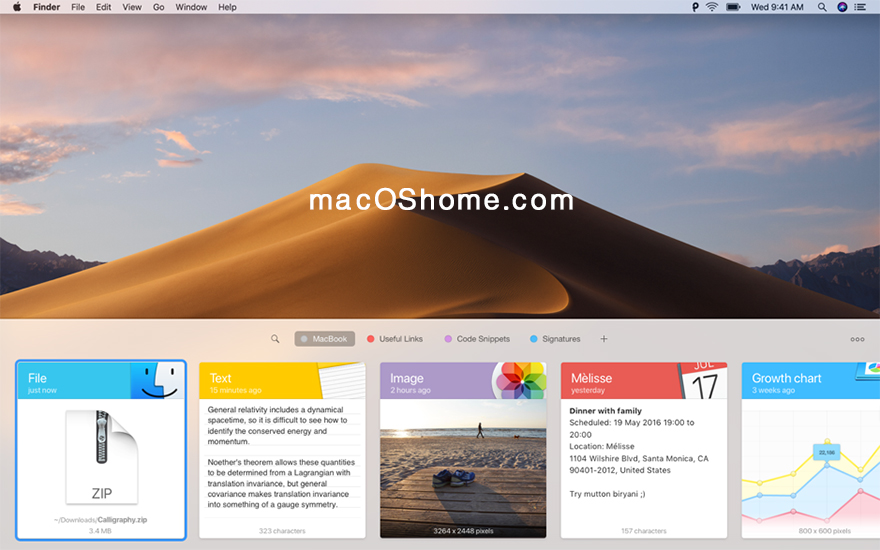The height and width of the screenshot is (550, 880).
Task: Open the Finder menu
Action: coord(46,7)
